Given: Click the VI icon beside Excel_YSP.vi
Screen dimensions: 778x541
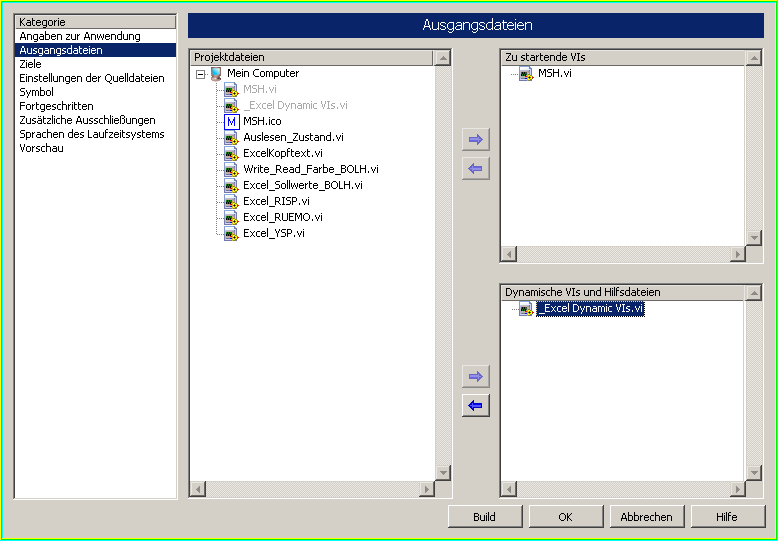Looking at the screenshot, I should tap(231, 233).
